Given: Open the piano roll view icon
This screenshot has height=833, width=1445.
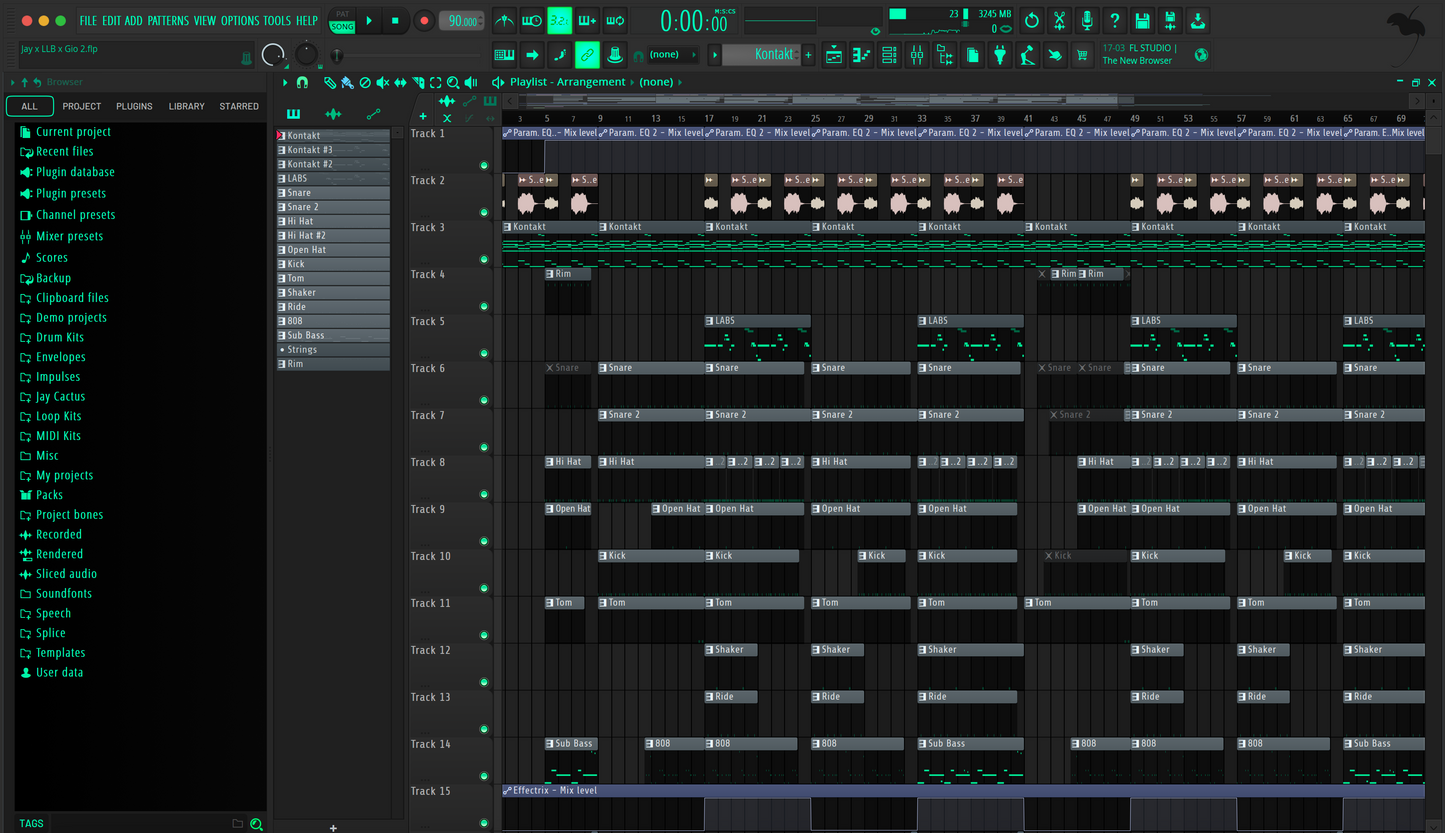Looking at the screenshot, I should click(860, 56).
